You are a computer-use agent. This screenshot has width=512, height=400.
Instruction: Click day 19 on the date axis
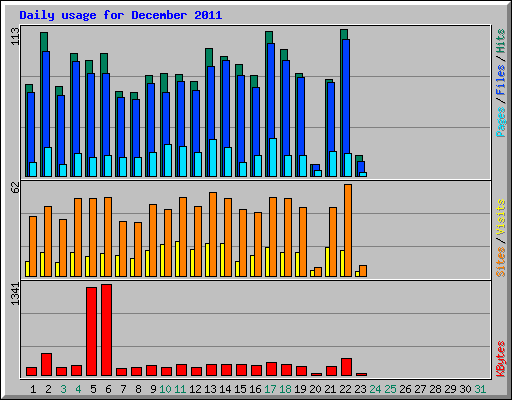[300, 389]
